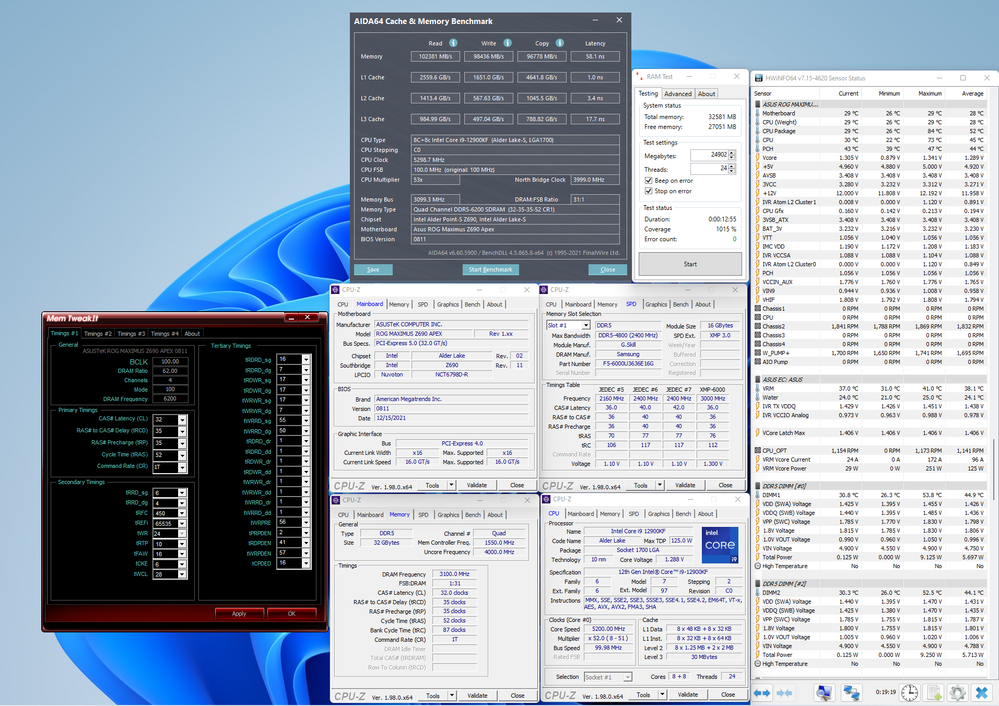Click OK button in Mem TweakIt
Screen dimensions: 999x706
[291, 614]
